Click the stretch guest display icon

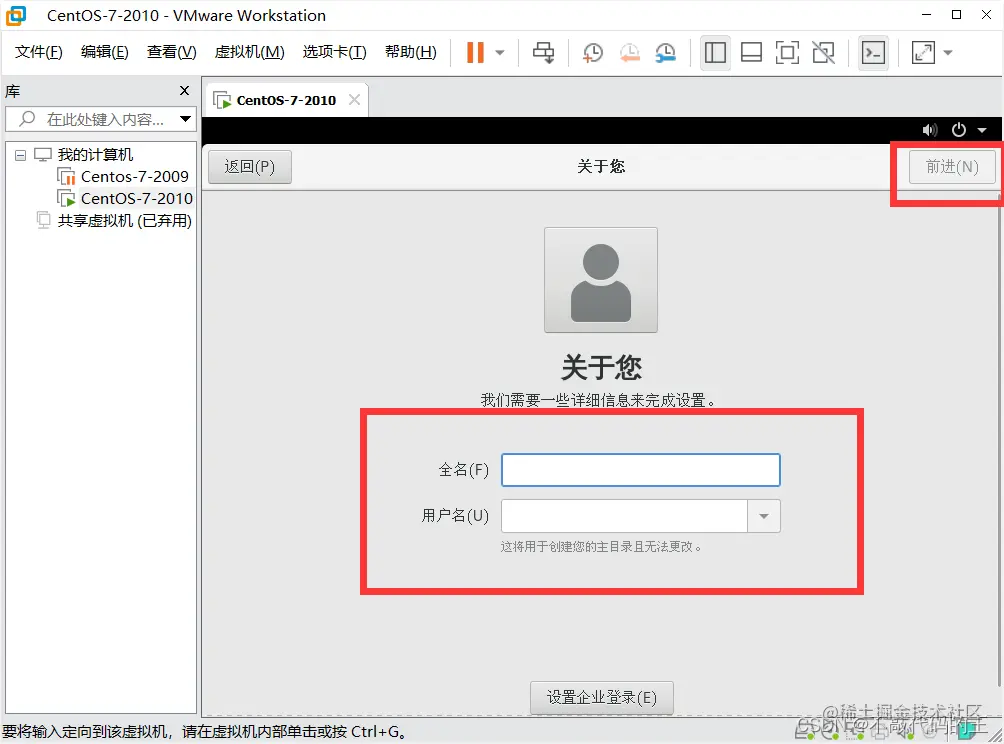[923, 53]
